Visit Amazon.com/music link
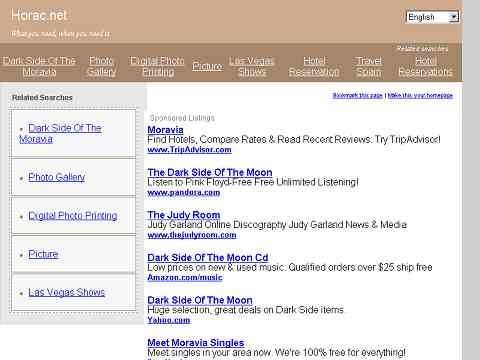Screen dimensions: 480x360 pyautogui.click(x=185, y=278)
